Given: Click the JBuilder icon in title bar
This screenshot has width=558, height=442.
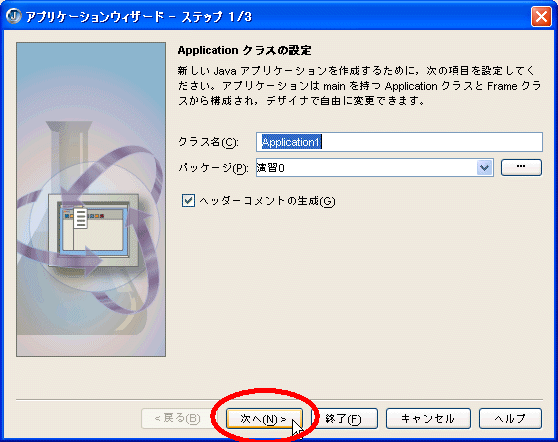Looking at the screenshot, I should click(x=14, y=16).
